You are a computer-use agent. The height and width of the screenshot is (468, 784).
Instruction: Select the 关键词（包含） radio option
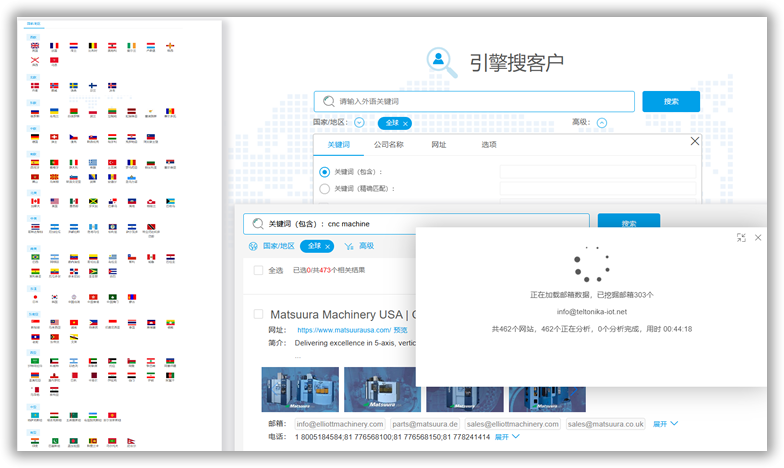point(324,172)
